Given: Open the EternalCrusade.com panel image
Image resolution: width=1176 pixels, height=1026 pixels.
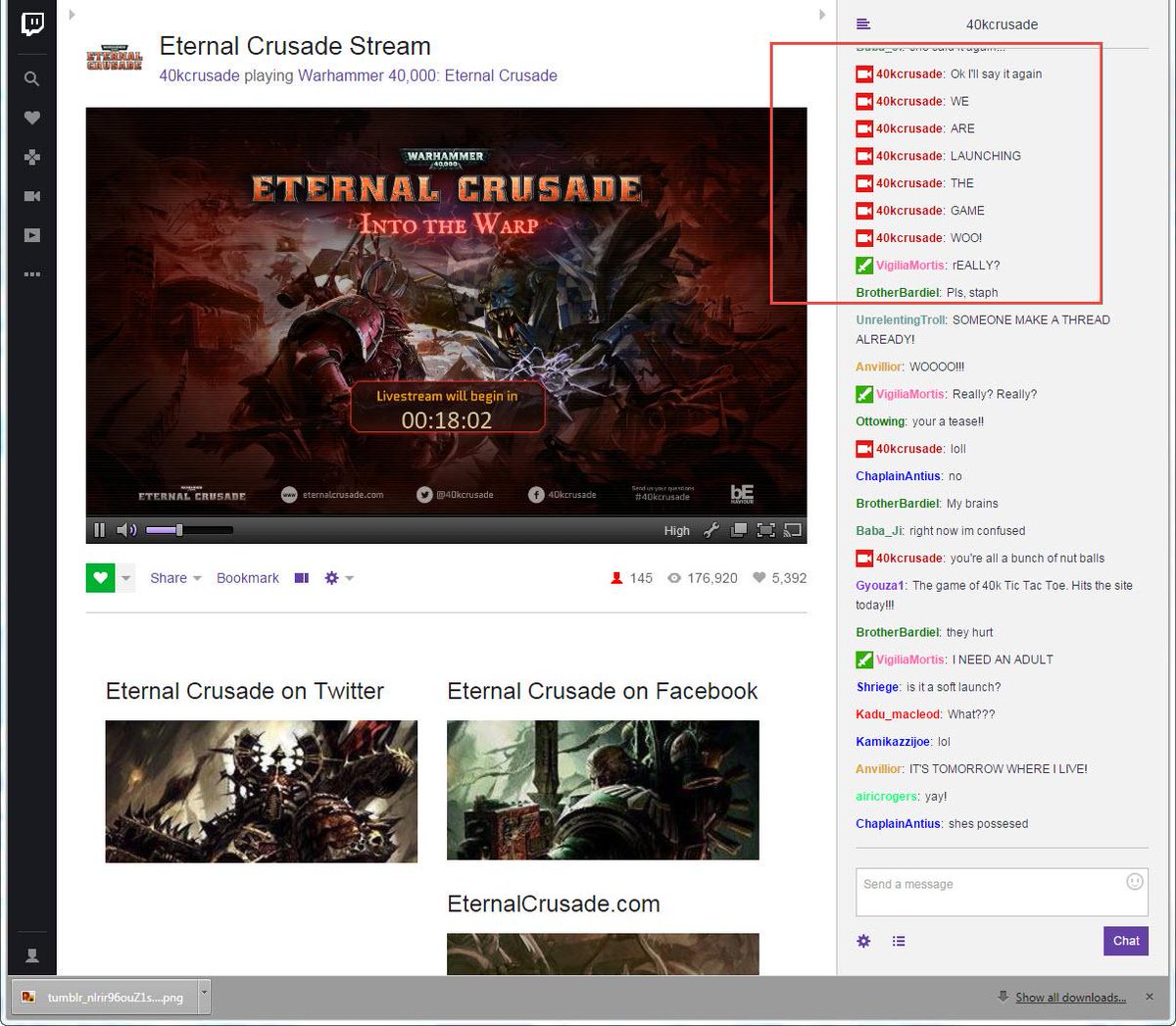Looking at the screenshot, I should click(x=603, y=953).
